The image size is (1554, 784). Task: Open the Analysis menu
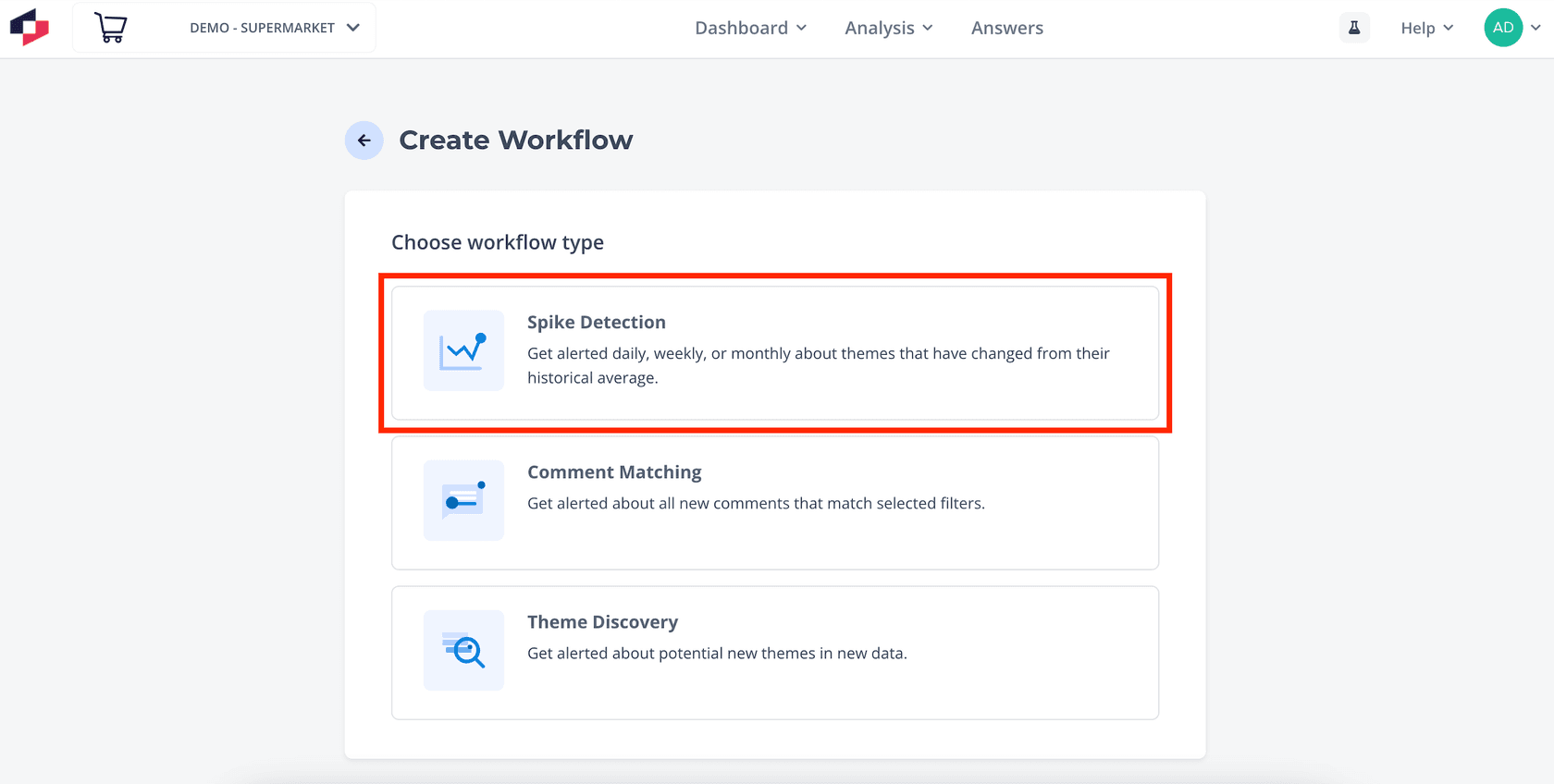(x=889, y=28)
